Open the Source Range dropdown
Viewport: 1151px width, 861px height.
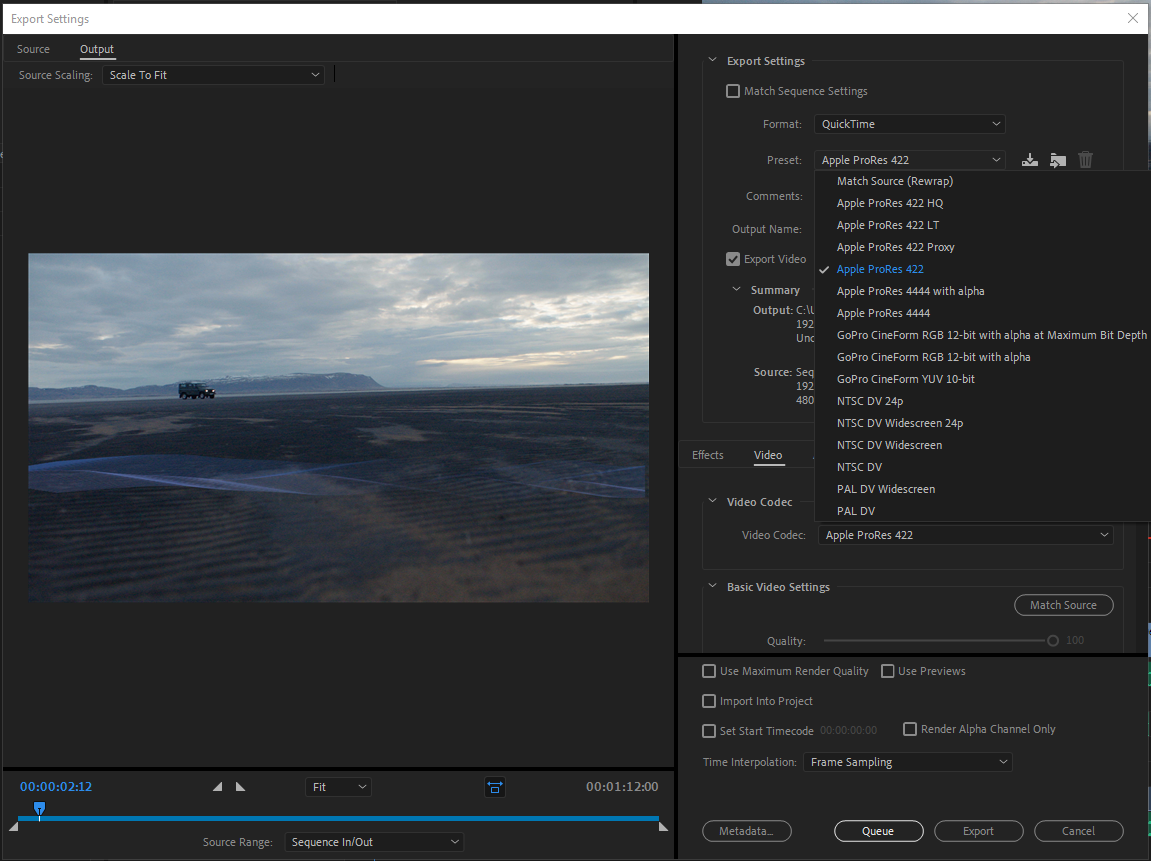pos(374,842)
